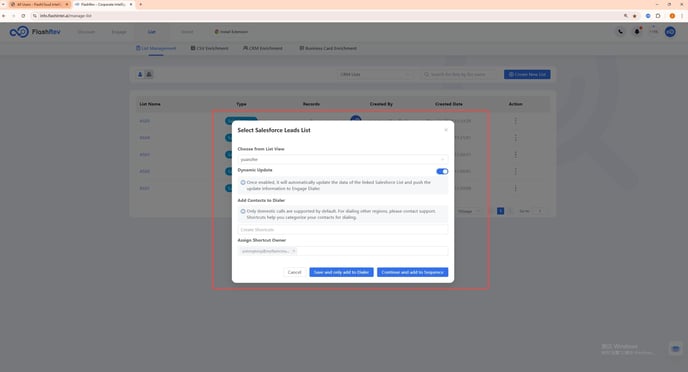Open the Business Card Enrichment tab
This screenshot has height=372, width=688.
(328, 48)
